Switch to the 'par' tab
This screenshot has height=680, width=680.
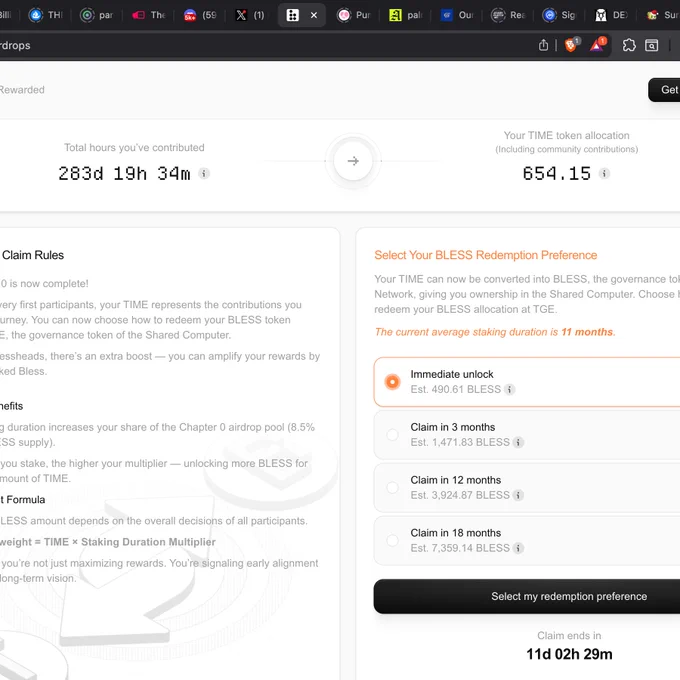tap(97, 15)
